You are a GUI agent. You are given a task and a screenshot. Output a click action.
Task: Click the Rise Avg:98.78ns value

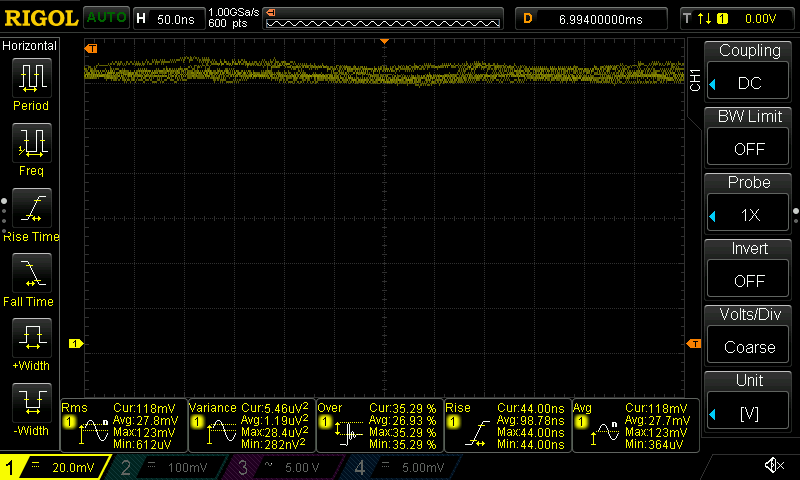coord(531,420)
